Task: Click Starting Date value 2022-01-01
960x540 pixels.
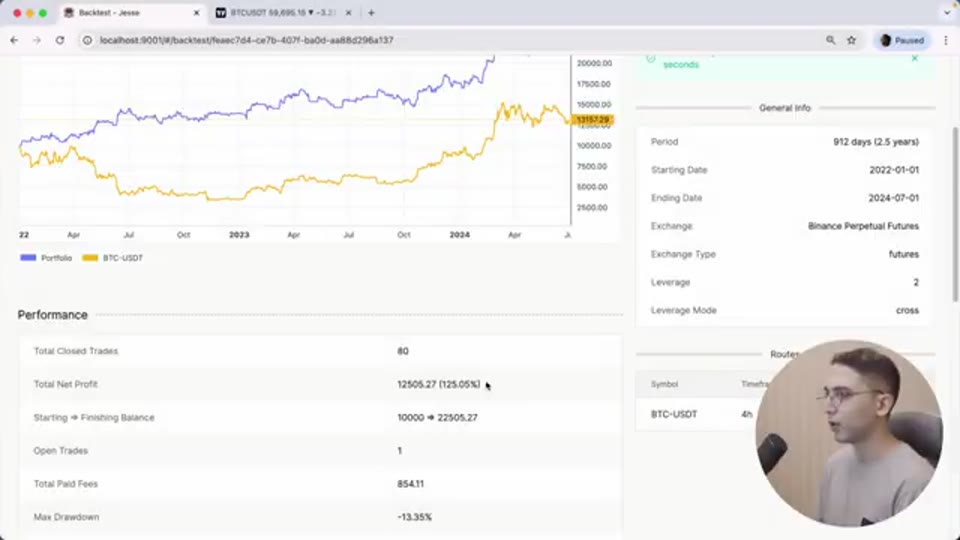Action: [894, 170]
